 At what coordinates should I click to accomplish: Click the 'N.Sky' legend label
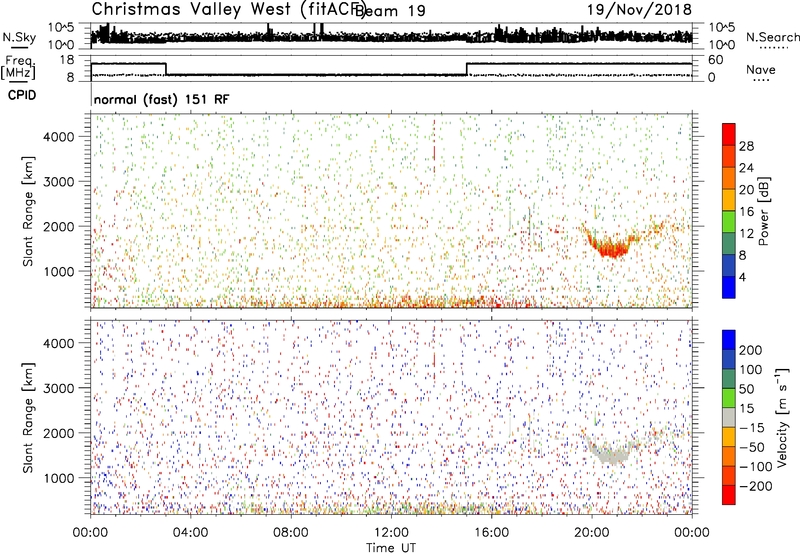coord(19,37)
